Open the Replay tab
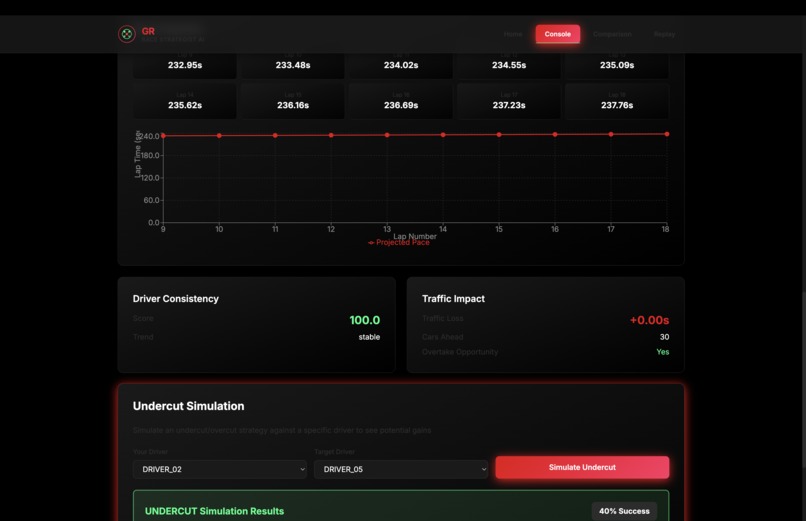The height and width of the screenshot is (521, 806). [x=664, y=34]
